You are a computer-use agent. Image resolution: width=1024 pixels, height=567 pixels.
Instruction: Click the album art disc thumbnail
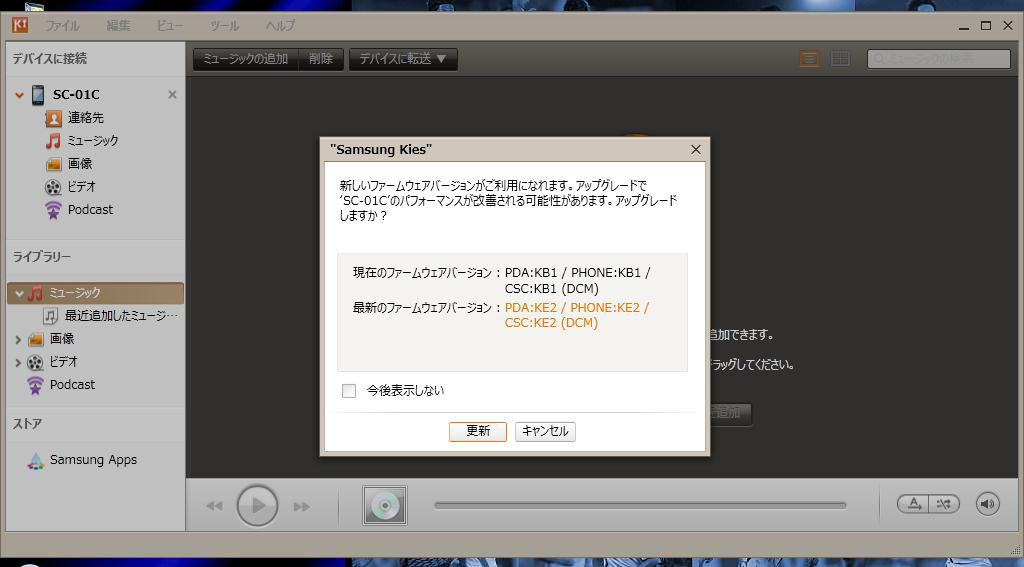point(385,506)
